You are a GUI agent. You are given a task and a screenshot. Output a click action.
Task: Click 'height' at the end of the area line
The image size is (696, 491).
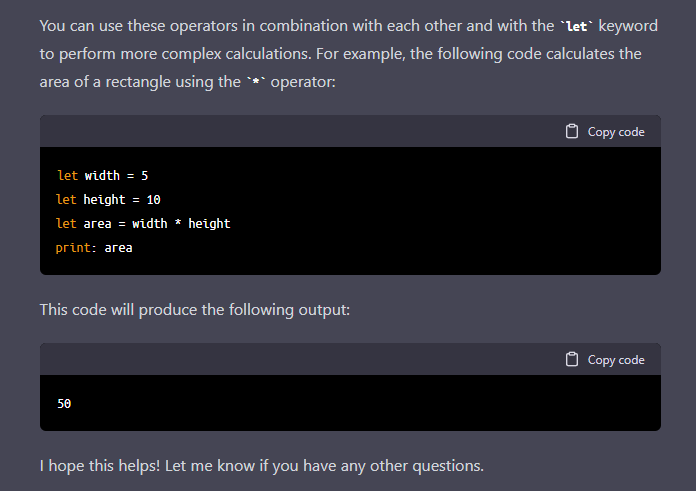pyautogui.click(x=210, y=224)
